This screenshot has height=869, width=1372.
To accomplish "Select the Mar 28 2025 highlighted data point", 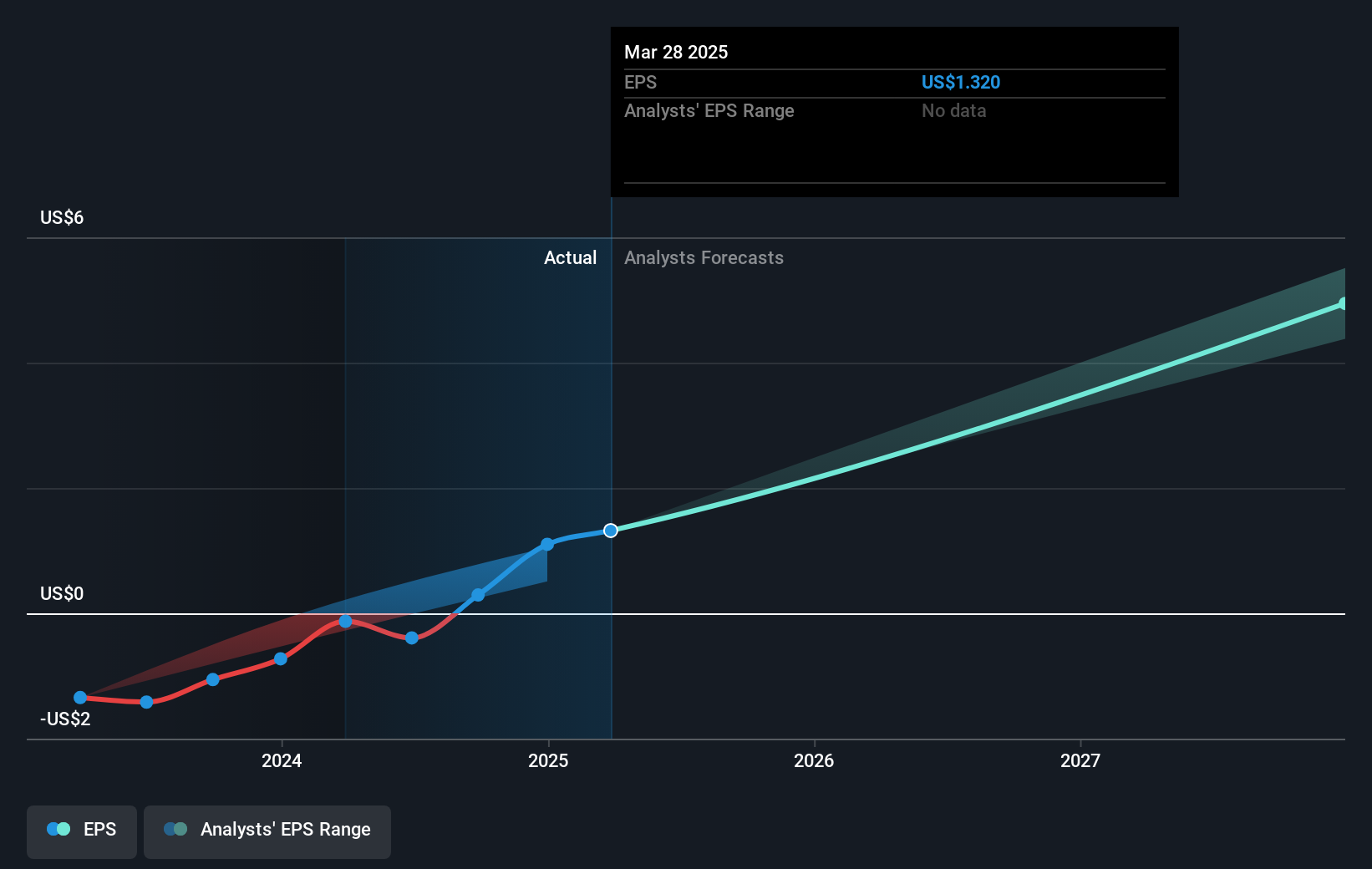I will pos(611,531).
